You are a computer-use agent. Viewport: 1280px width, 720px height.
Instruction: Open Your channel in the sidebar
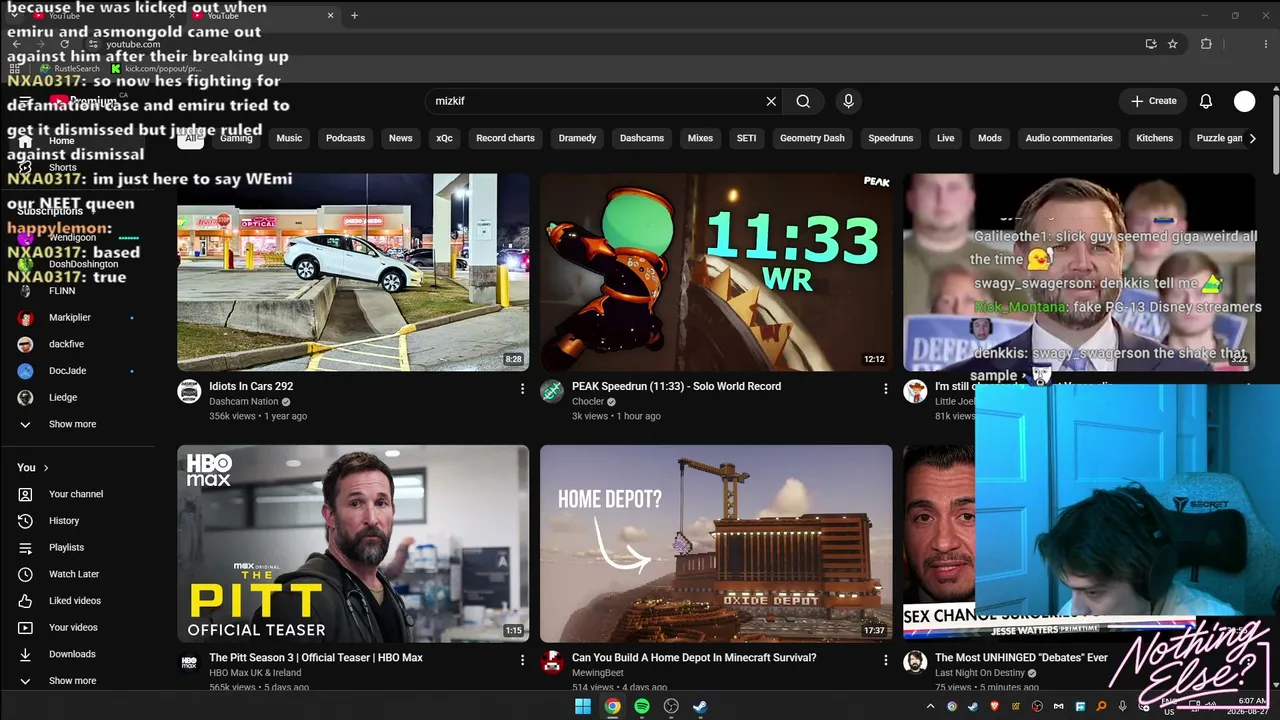(76, 494)
